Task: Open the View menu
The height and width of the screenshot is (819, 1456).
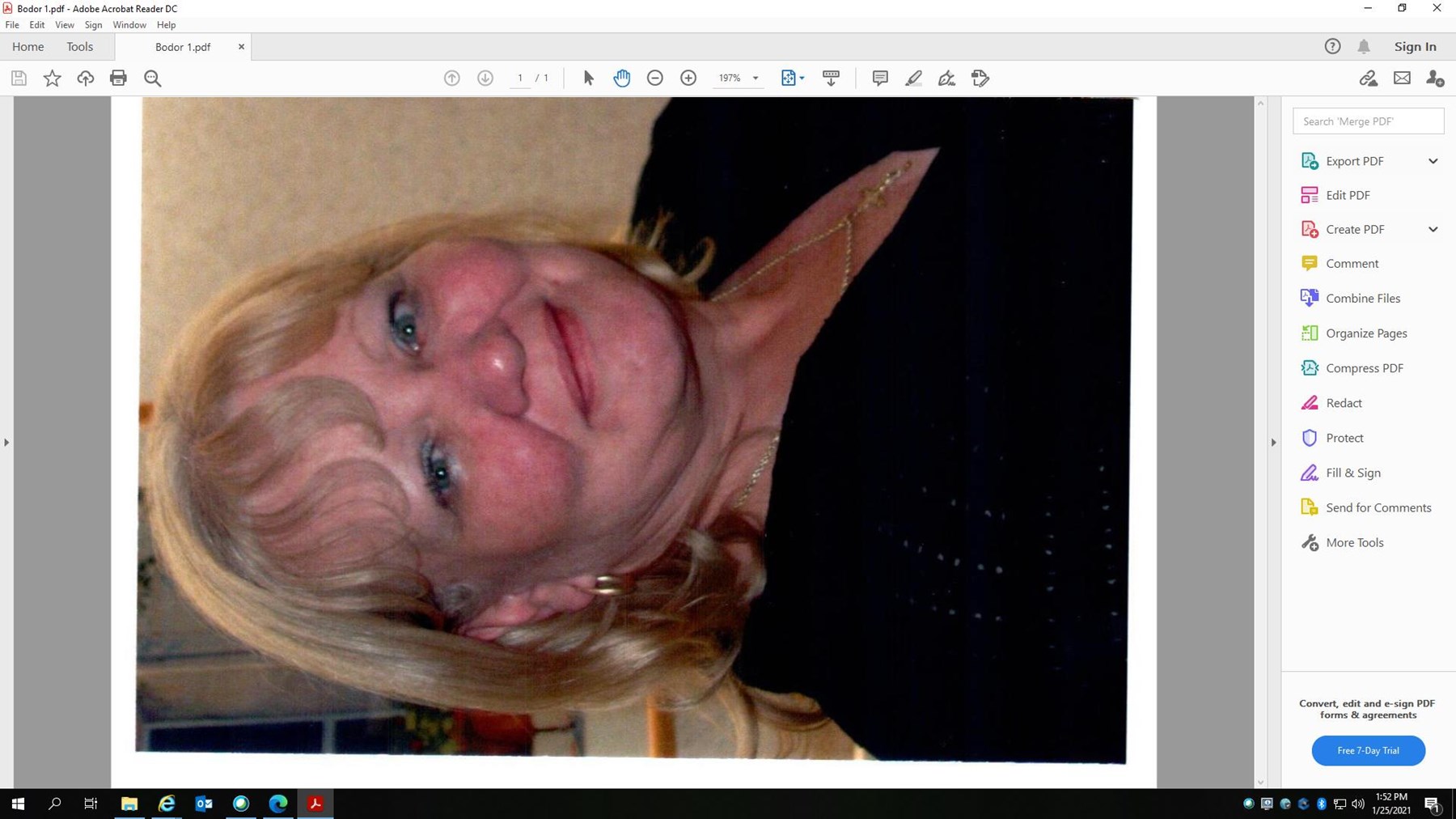Action: 64,25
